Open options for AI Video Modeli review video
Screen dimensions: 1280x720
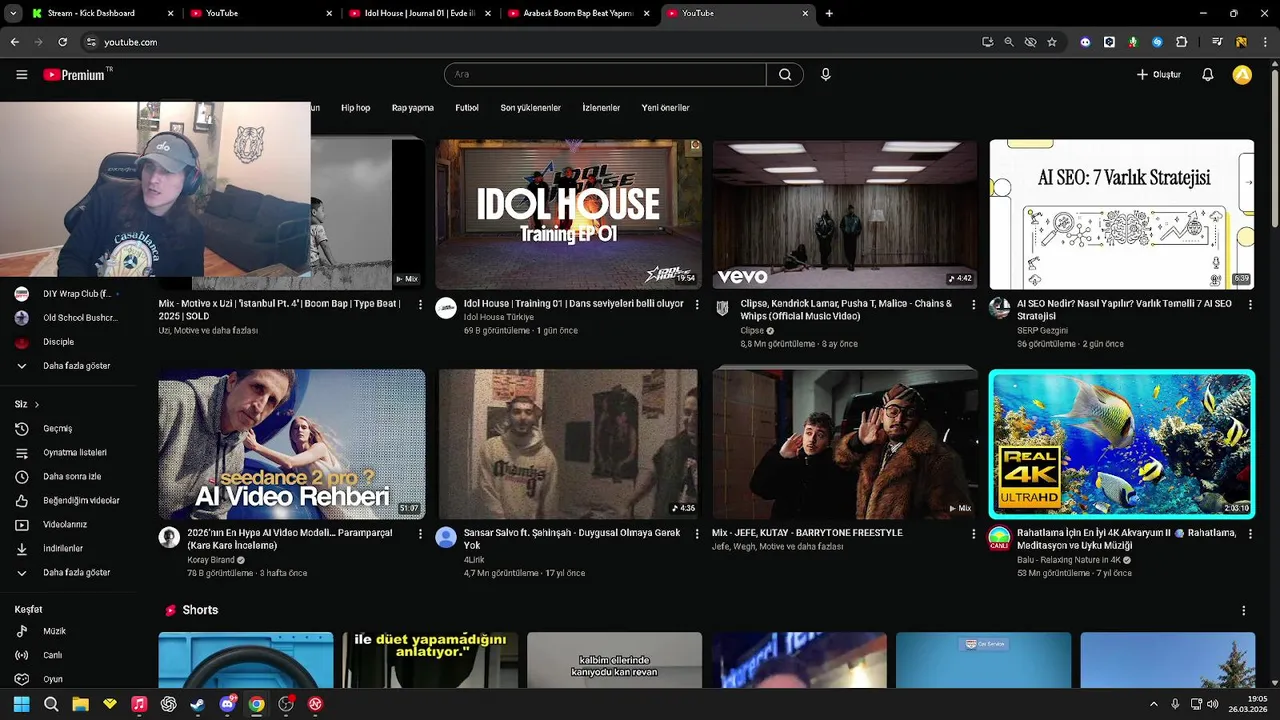420,534
